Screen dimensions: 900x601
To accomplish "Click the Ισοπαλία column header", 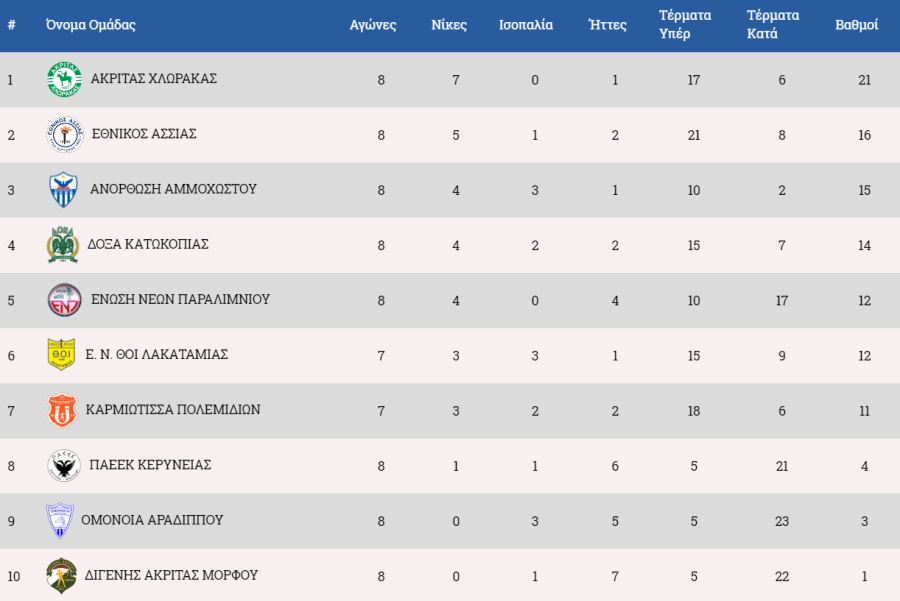I will tap(526, 25).
